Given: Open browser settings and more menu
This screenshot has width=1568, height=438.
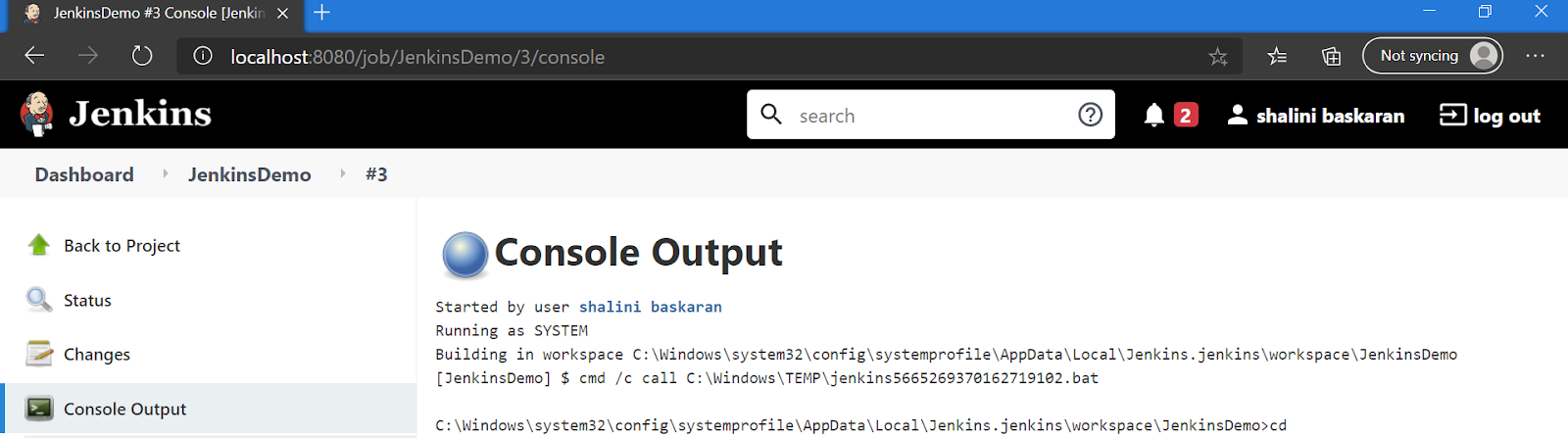Looking at the screenshot, I should pos(1535,56).
